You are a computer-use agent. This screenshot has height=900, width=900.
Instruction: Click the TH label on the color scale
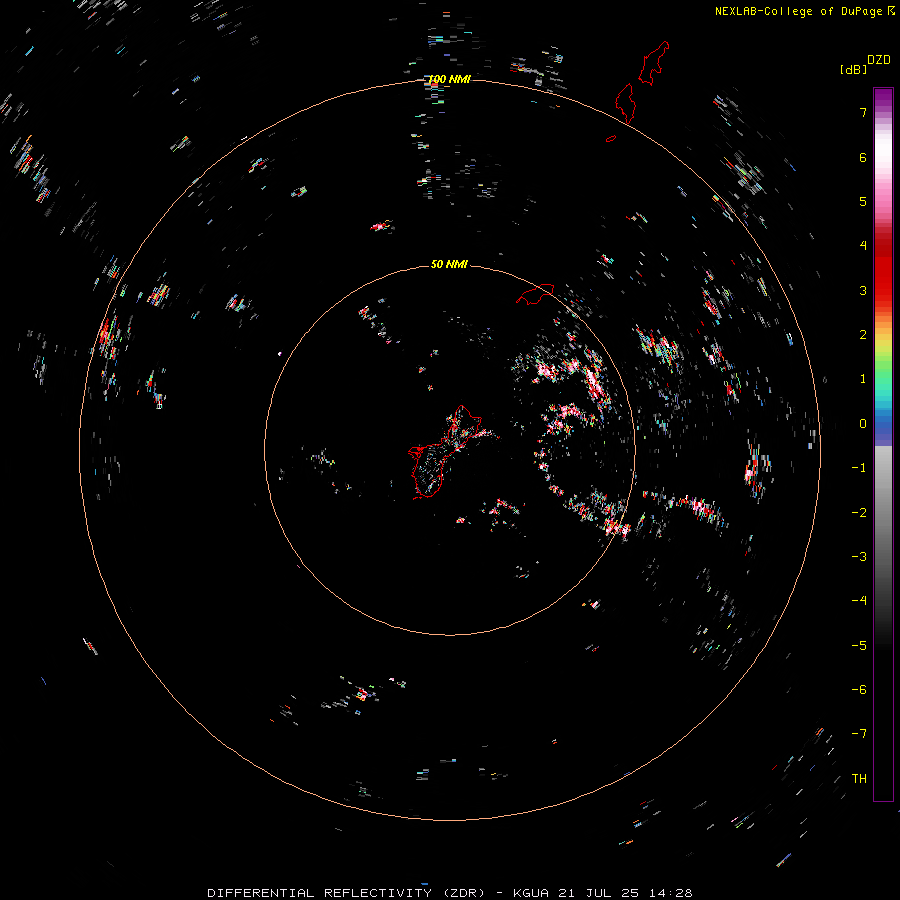point(859,778)
